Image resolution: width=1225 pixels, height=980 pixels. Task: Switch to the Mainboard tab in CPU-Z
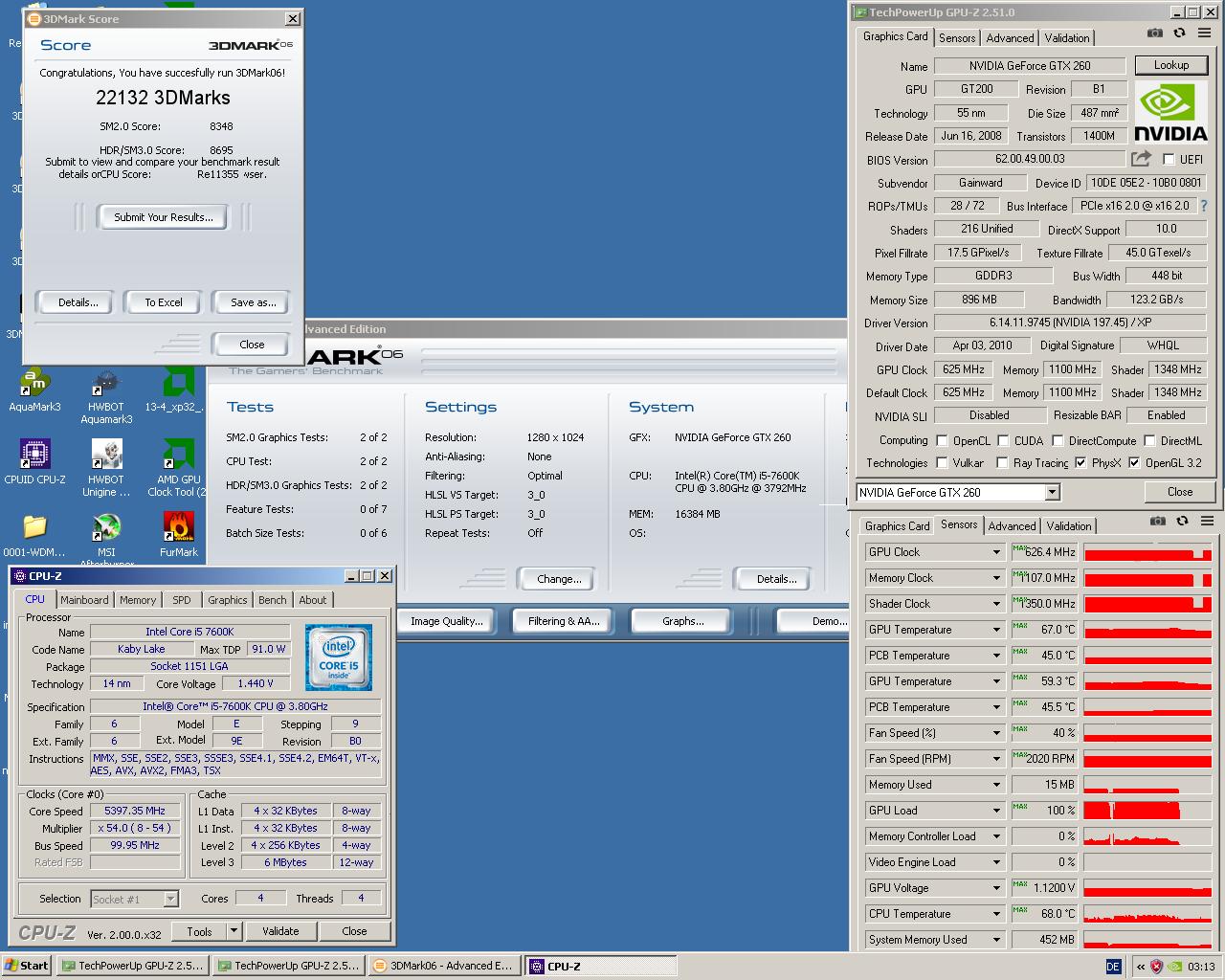84,600
